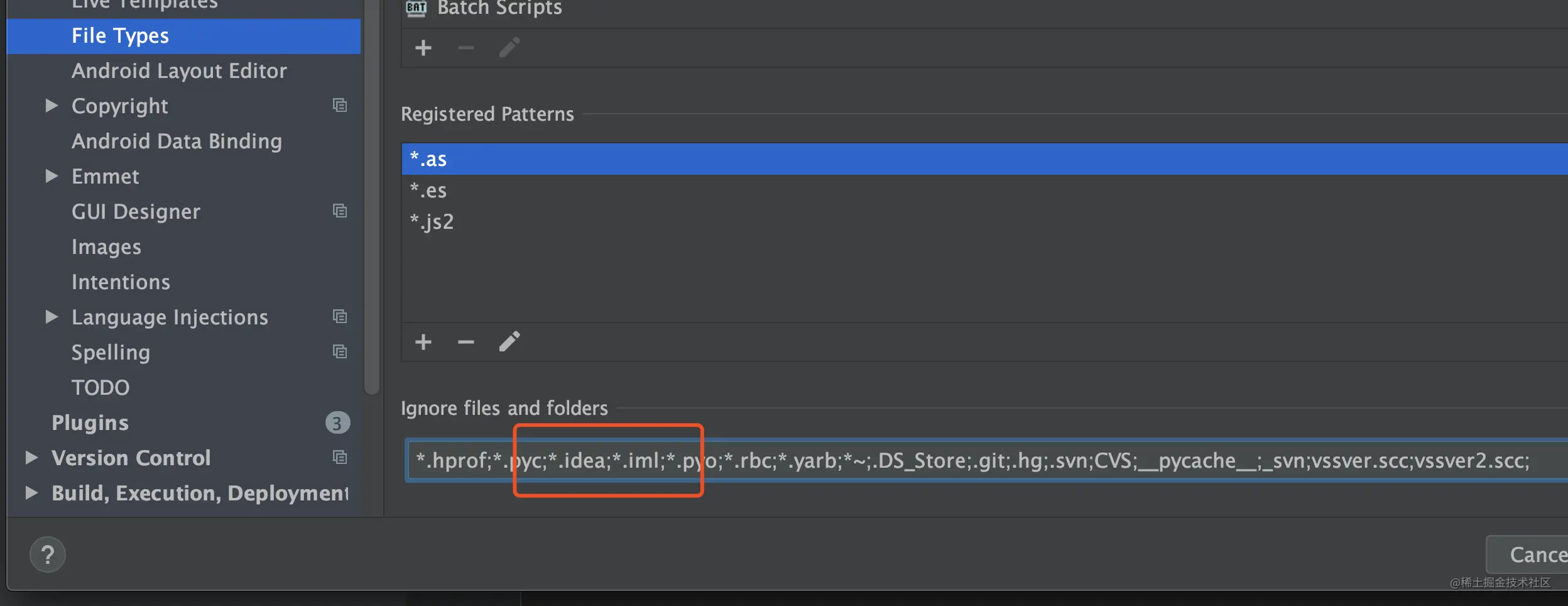Open Copyright settings page
The height and width of the screenshot is (606, 1568).
pyautogui.click(x=119, y=106)
